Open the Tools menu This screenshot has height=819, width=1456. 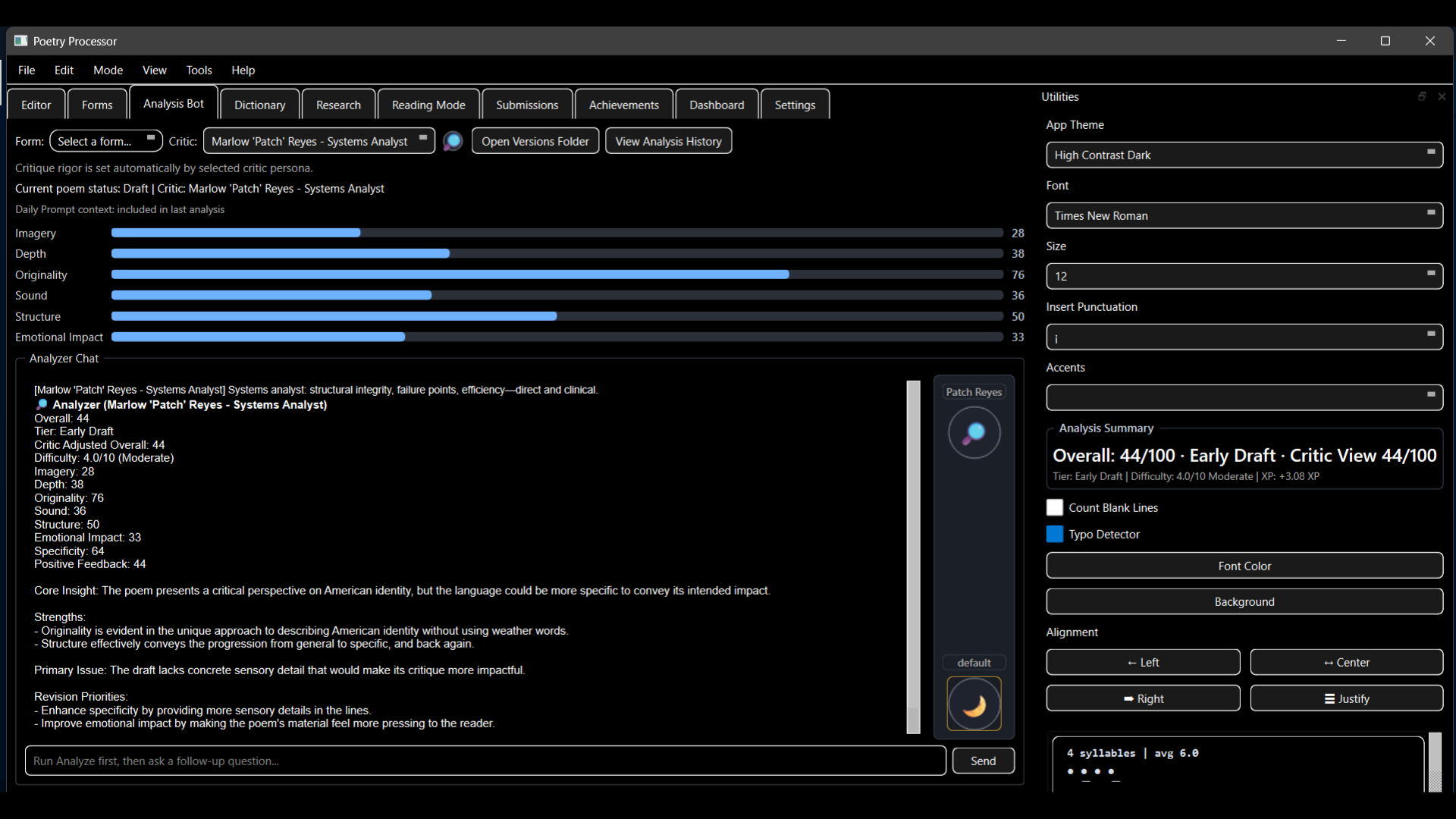[x=199, y=70]
